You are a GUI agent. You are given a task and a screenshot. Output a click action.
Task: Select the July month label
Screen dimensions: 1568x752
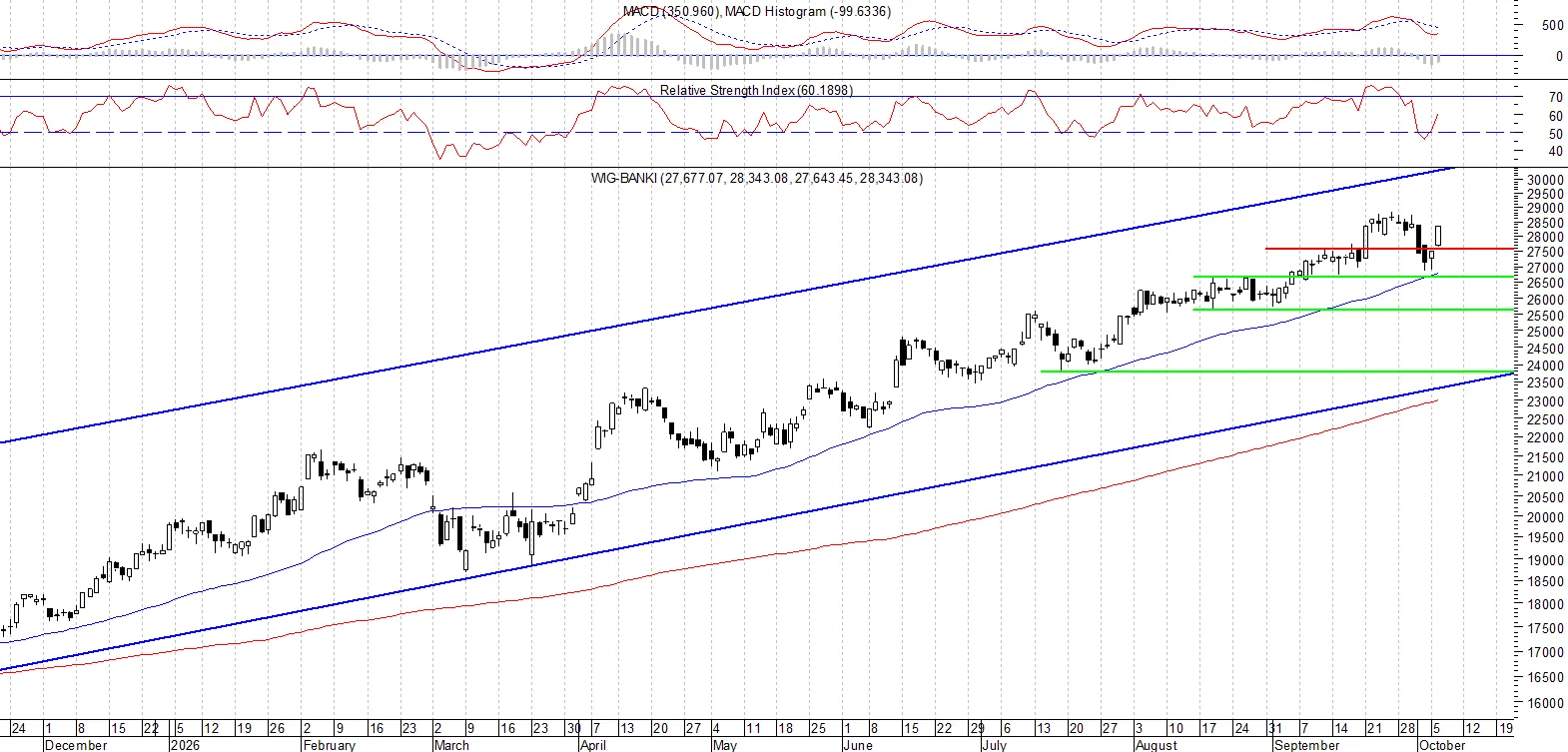coord(995,745)
